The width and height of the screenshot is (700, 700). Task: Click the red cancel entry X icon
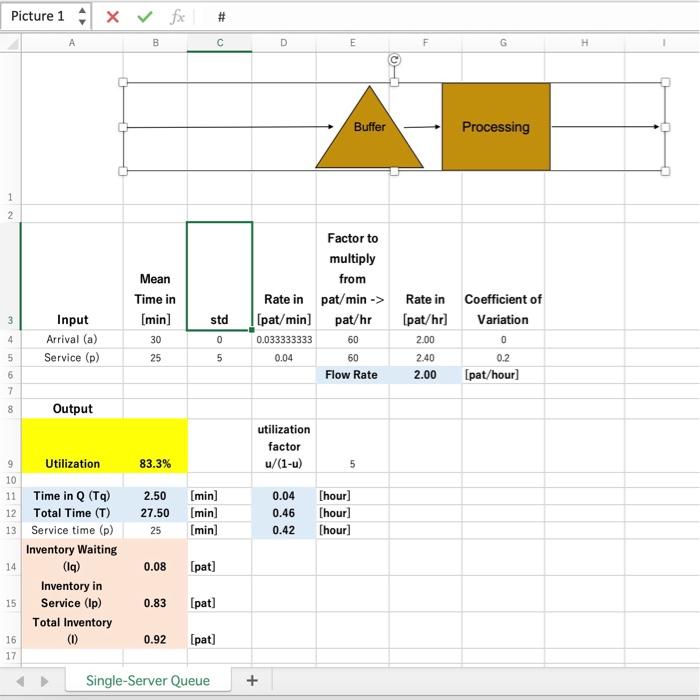(113, 17)
